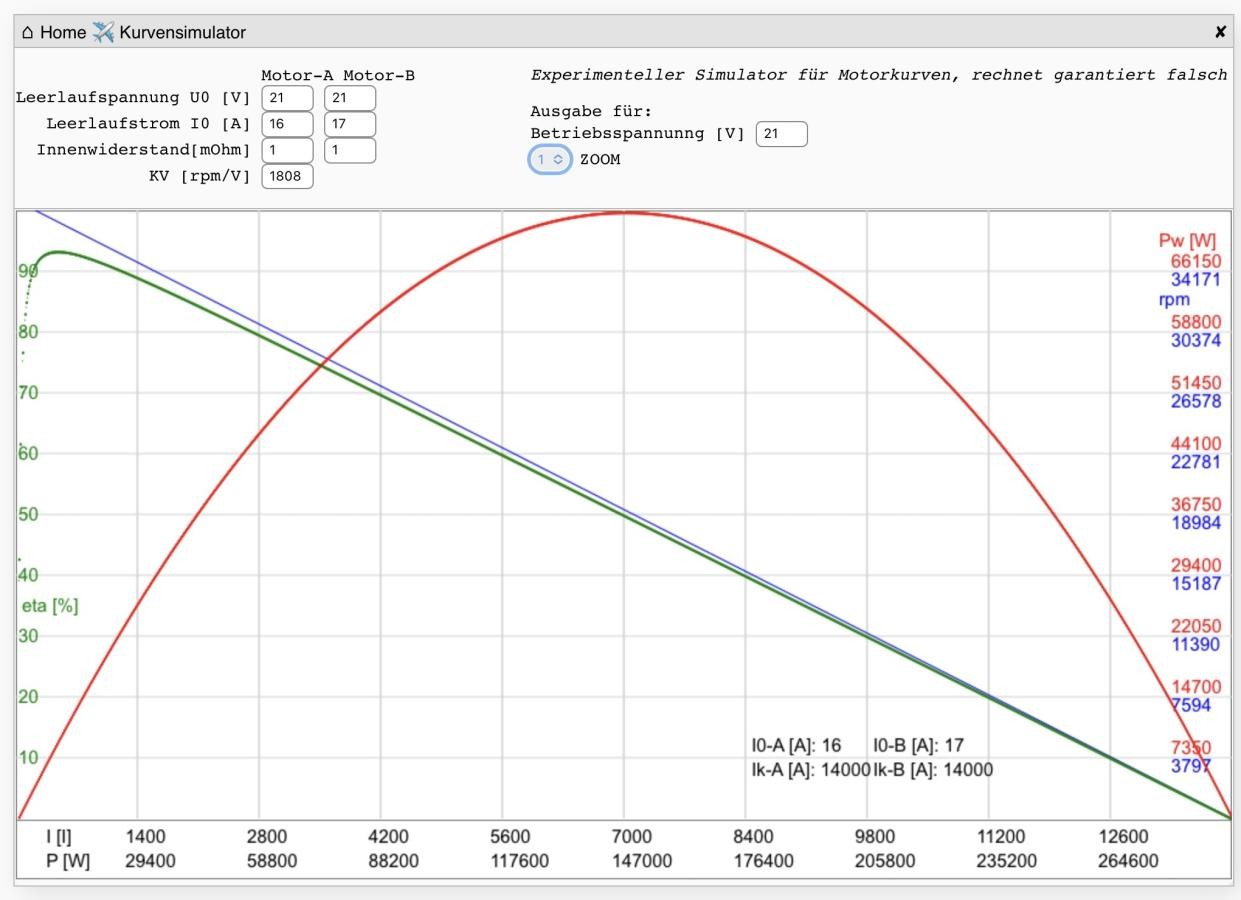Click the red power curve peak
Viewport: 1241px width, 900px height.
(625, 212)
